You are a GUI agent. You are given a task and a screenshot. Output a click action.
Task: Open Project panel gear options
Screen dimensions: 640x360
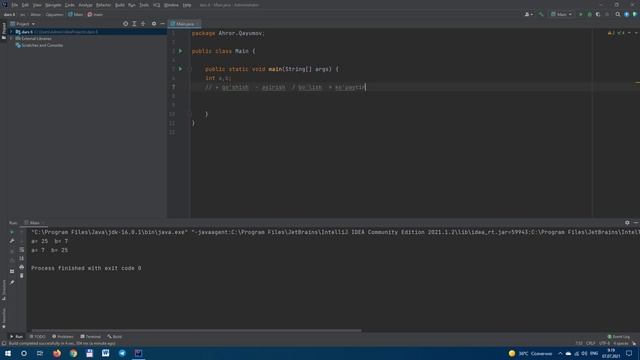point(154,24)
